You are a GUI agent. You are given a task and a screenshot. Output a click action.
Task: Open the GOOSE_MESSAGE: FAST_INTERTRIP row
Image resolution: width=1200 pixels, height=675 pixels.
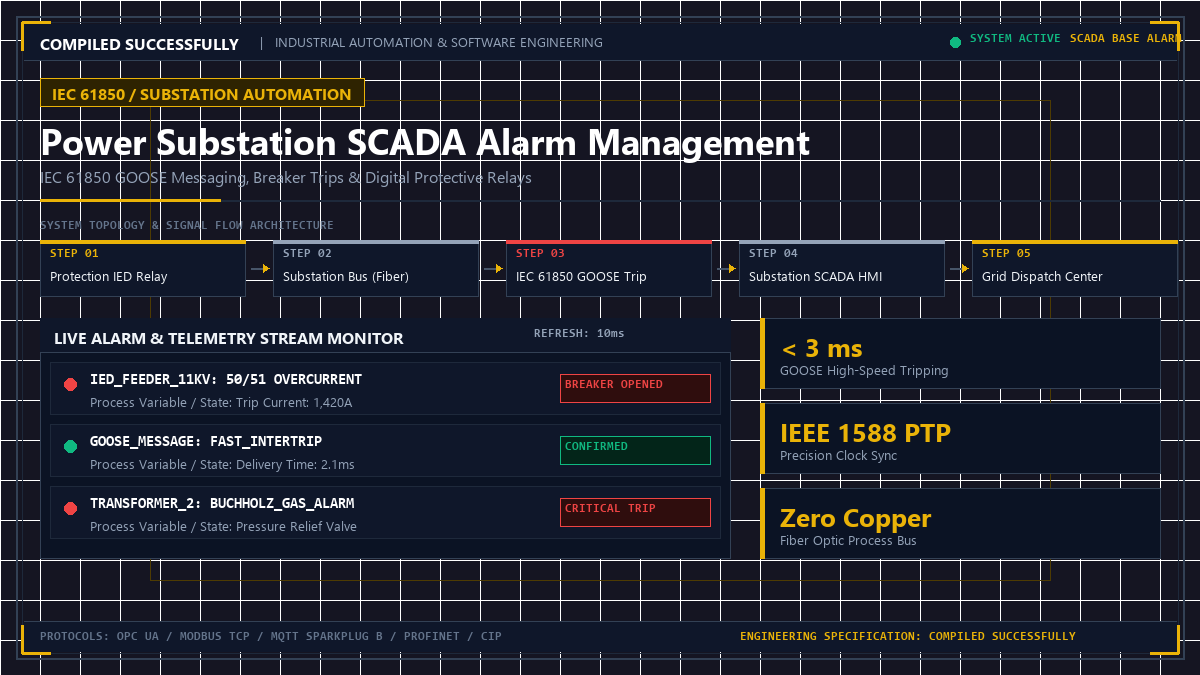pos(385,451)
